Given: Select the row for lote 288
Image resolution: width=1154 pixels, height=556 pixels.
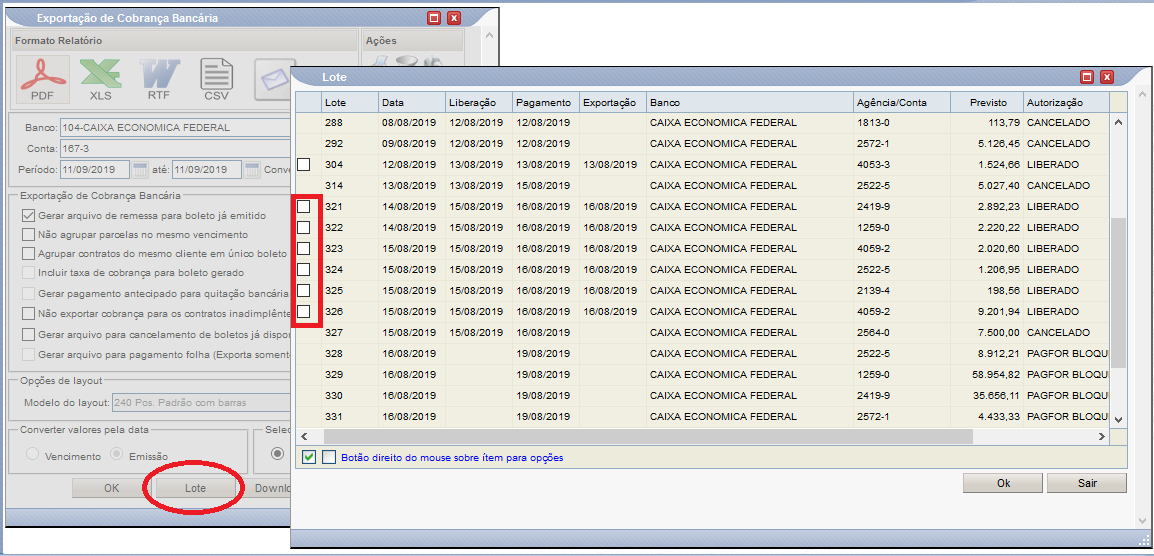Looking at the screenshot, I should coord(703,122).
